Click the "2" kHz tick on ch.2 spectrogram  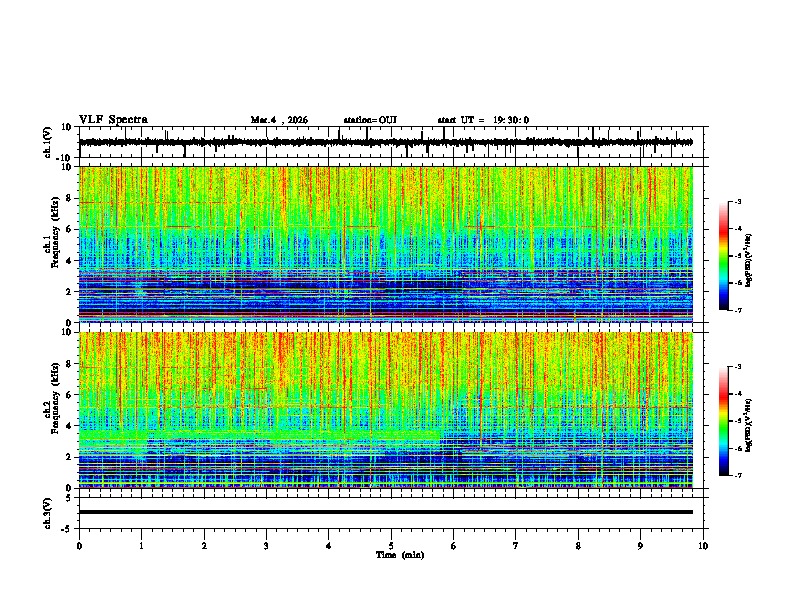(x=69, y=457)
